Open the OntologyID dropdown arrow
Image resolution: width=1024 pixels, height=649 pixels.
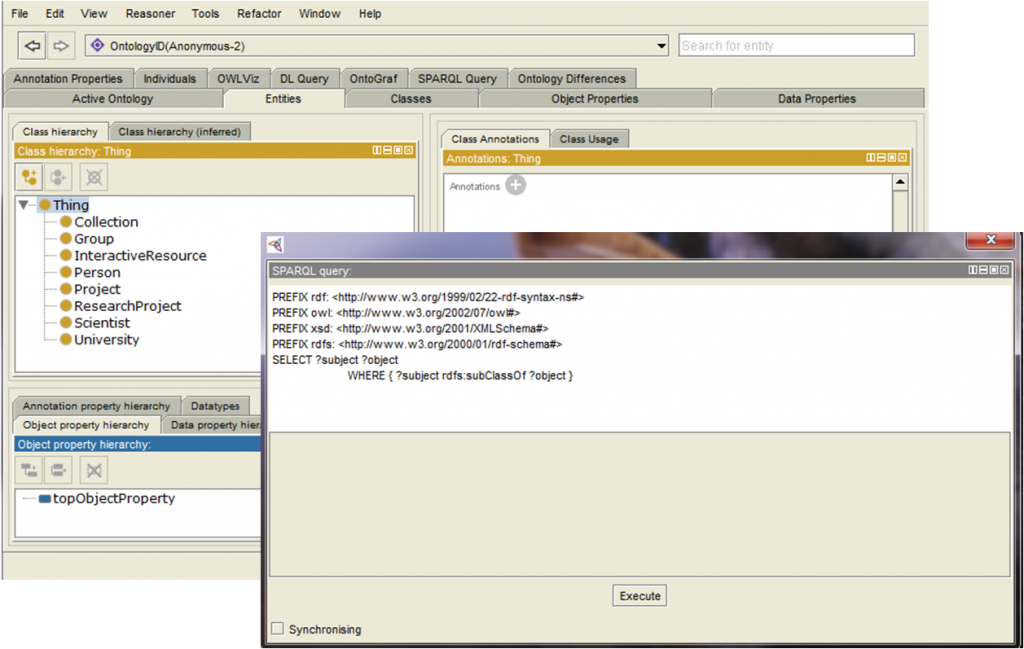pos(661,46)
